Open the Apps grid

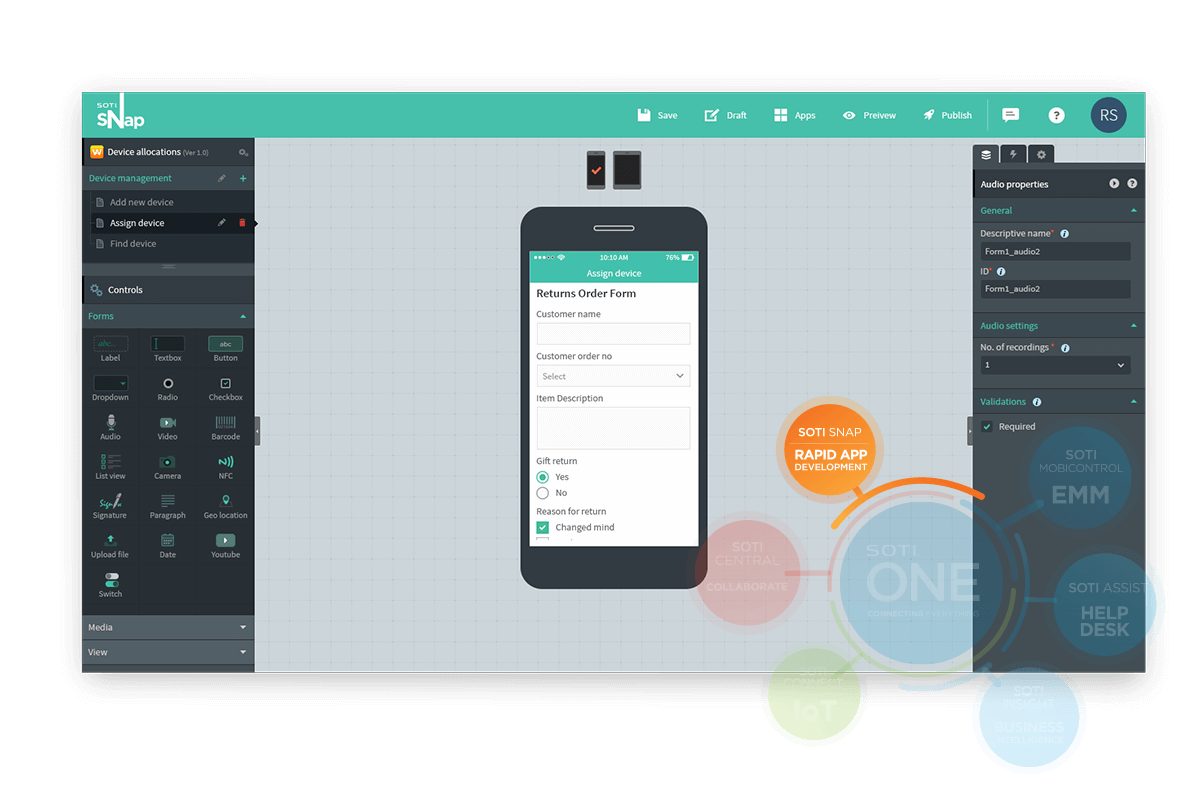794,115
